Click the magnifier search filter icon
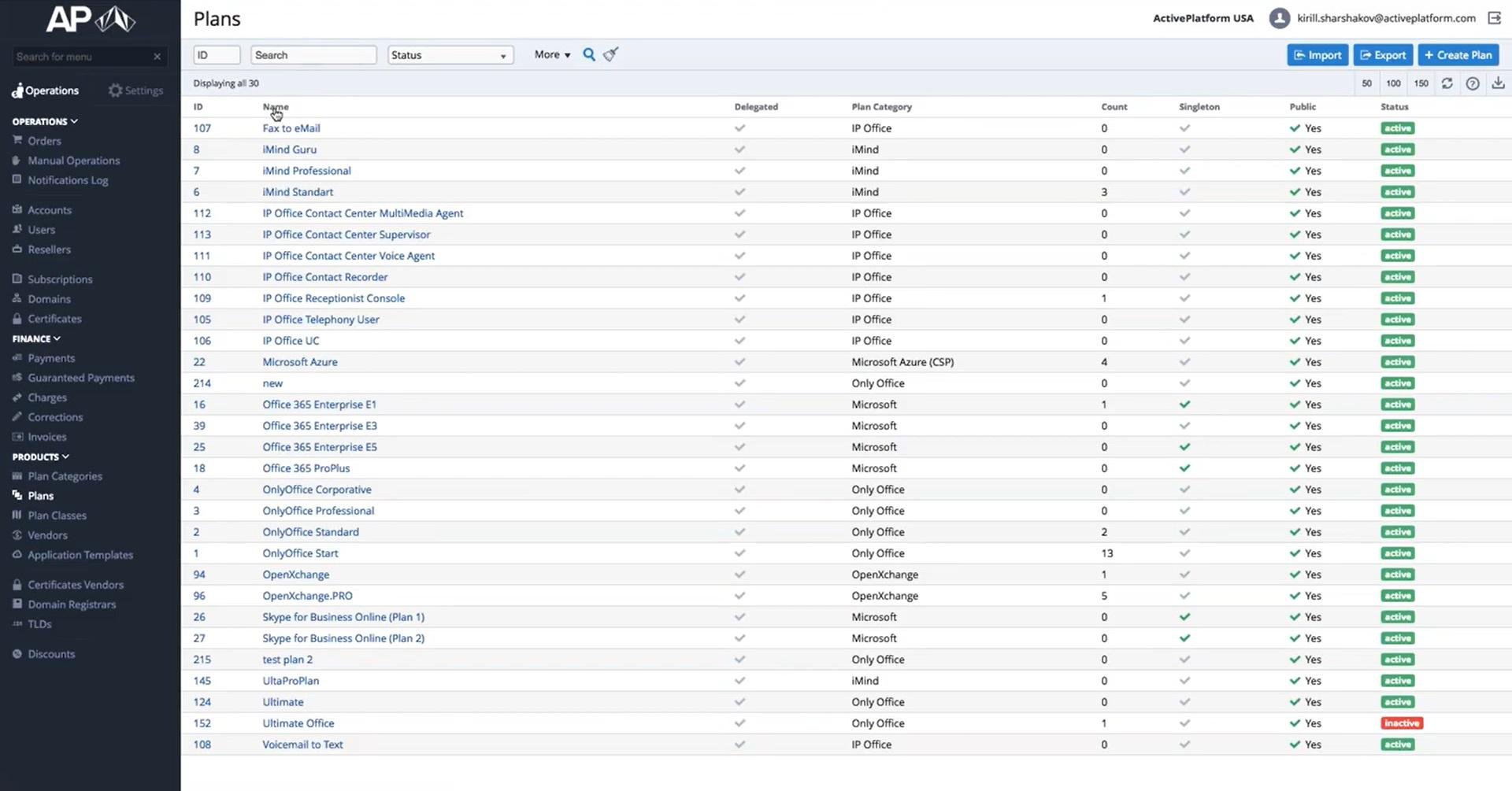1512x791 pixels. click(589, 54)
